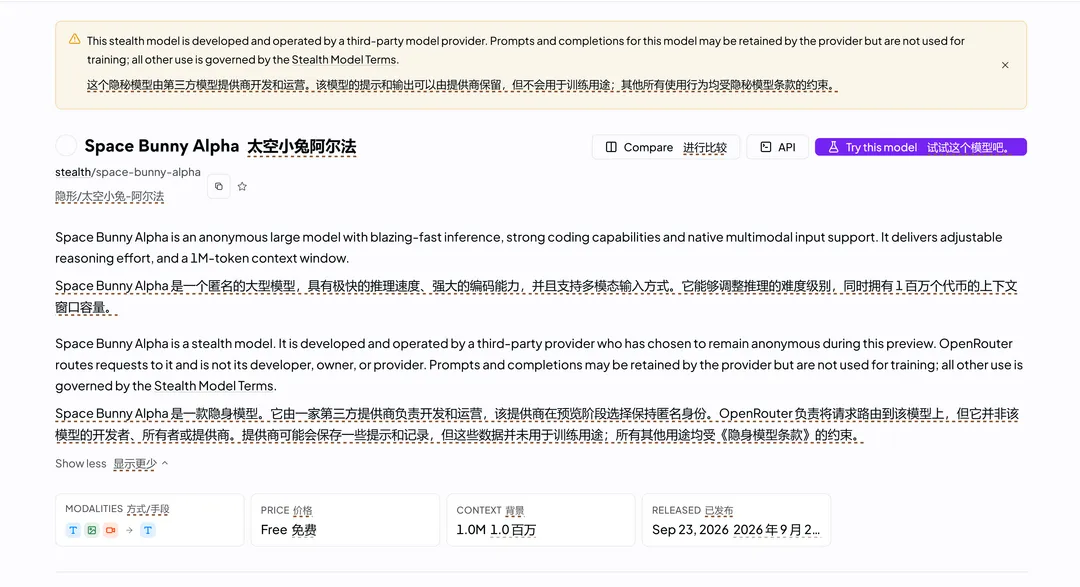Click the Space Bunny Alpha title
Screen dimensions: 1080x587
click(162, 146)
